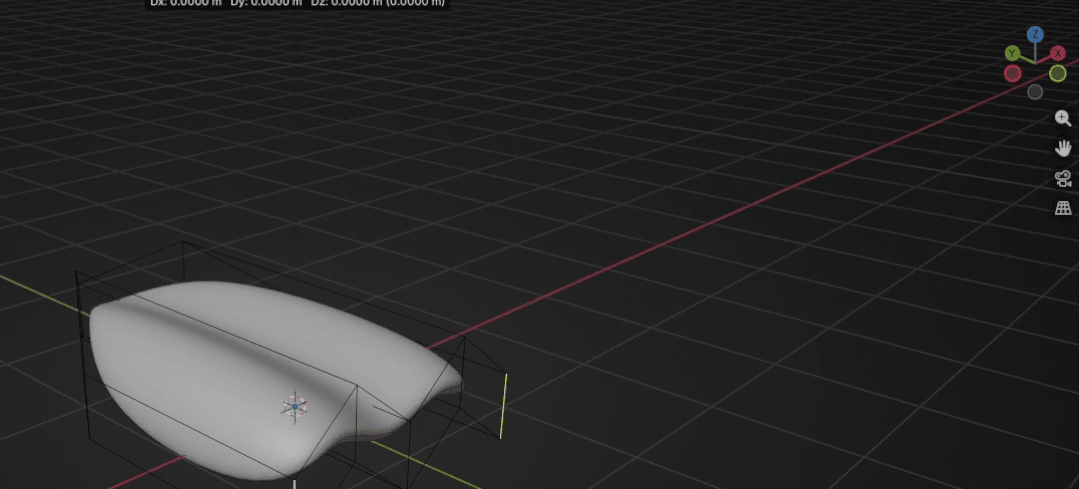Snap view to the red X axis

pos(1057,52)
